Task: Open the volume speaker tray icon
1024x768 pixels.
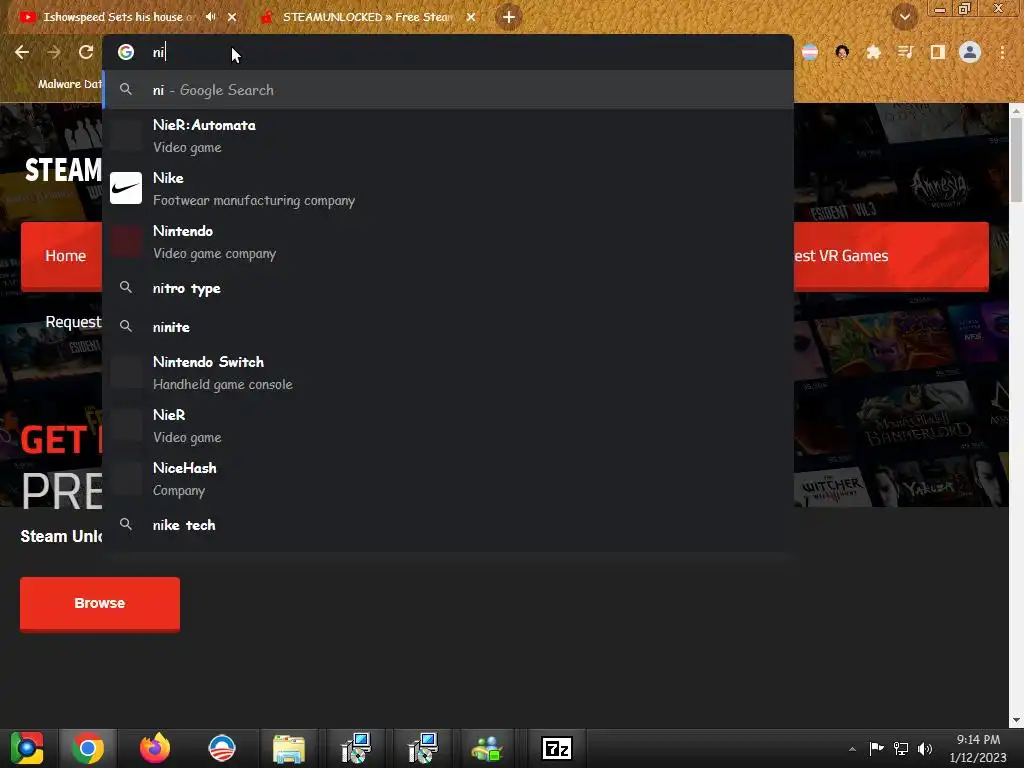Action: pos(925,748)
